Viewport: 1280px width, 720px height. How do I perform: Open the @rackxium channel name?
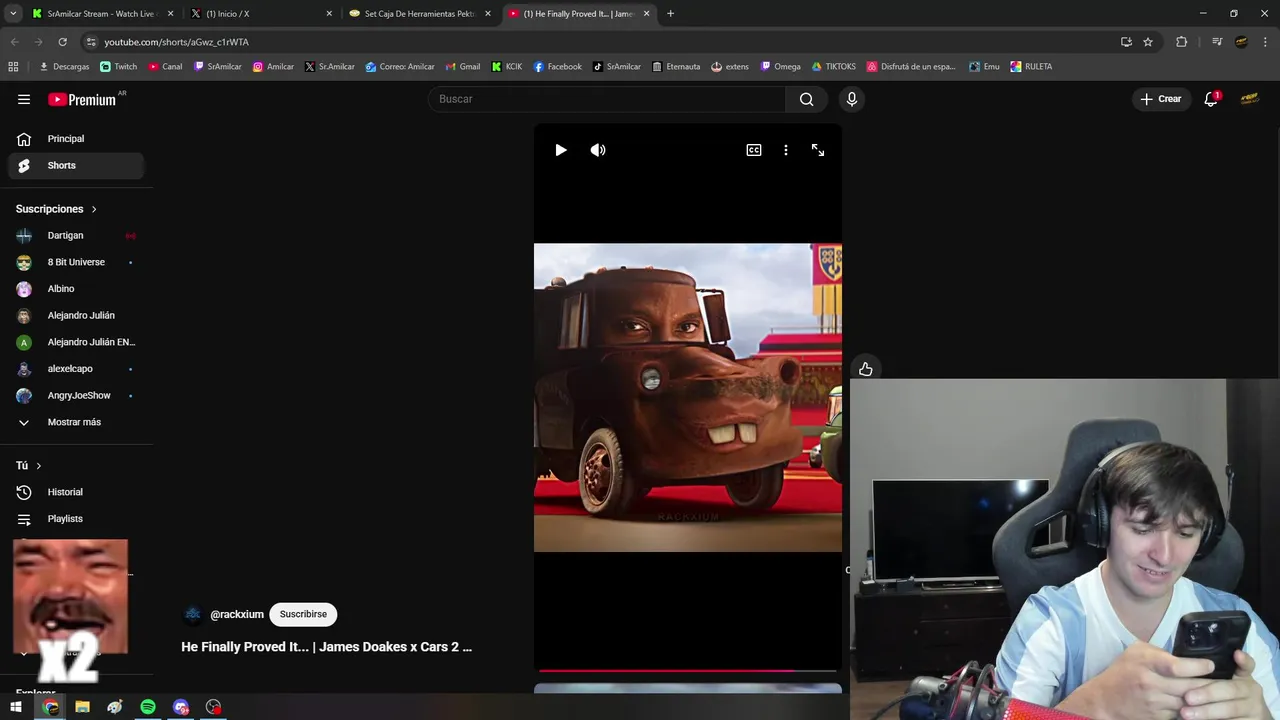[237, 614]
